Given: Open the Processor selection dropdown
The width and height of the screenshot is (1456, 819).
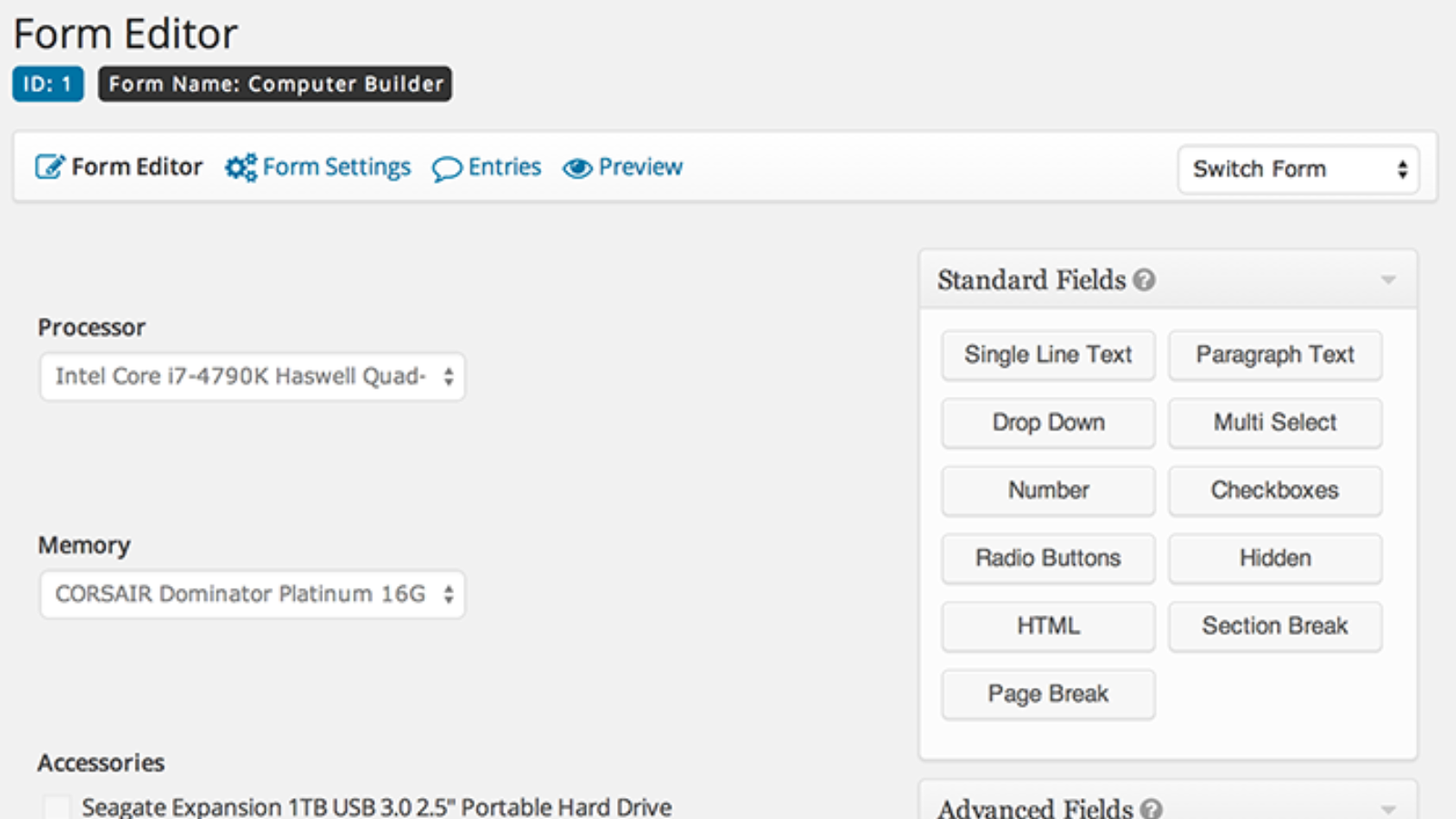Looking at the screenshot, I should (x=252, y=376).
